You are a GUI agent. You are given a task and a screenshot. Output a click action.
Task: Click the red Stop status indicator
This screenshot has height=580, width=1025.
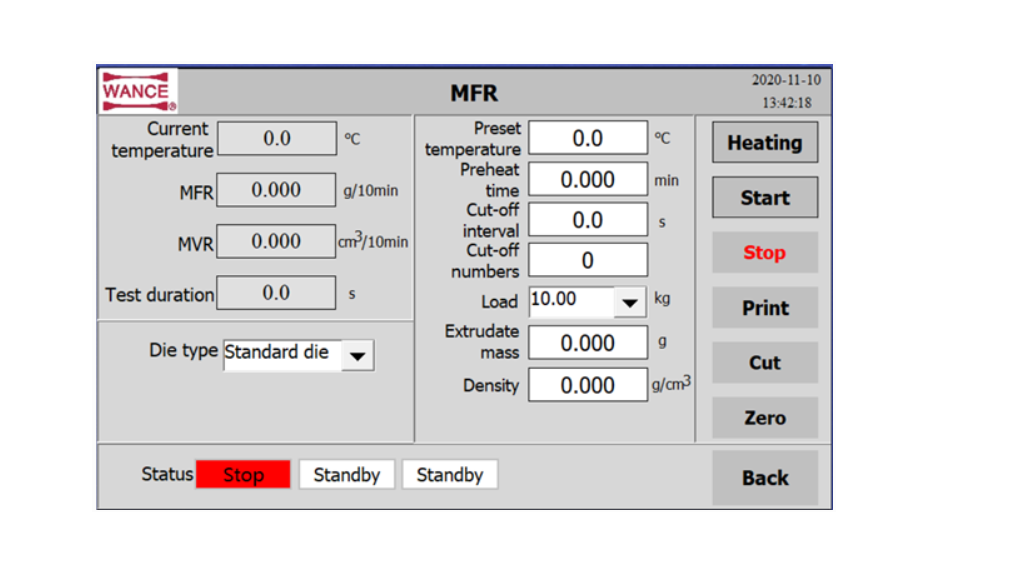click(x=243, y=475)
